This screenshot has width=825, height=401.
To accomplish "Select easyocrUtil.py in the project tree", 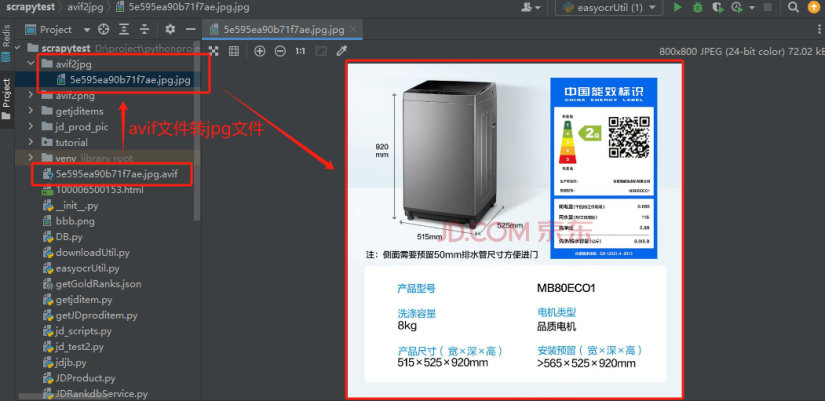I will pyautogui.click(x=88, y=268).
